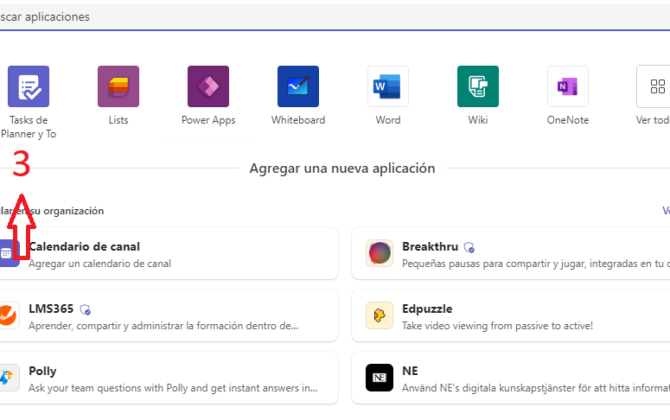Viewport: 670px width, 420px height.
Task: Select the Word app icon
Action: click(x=388, y=86)
